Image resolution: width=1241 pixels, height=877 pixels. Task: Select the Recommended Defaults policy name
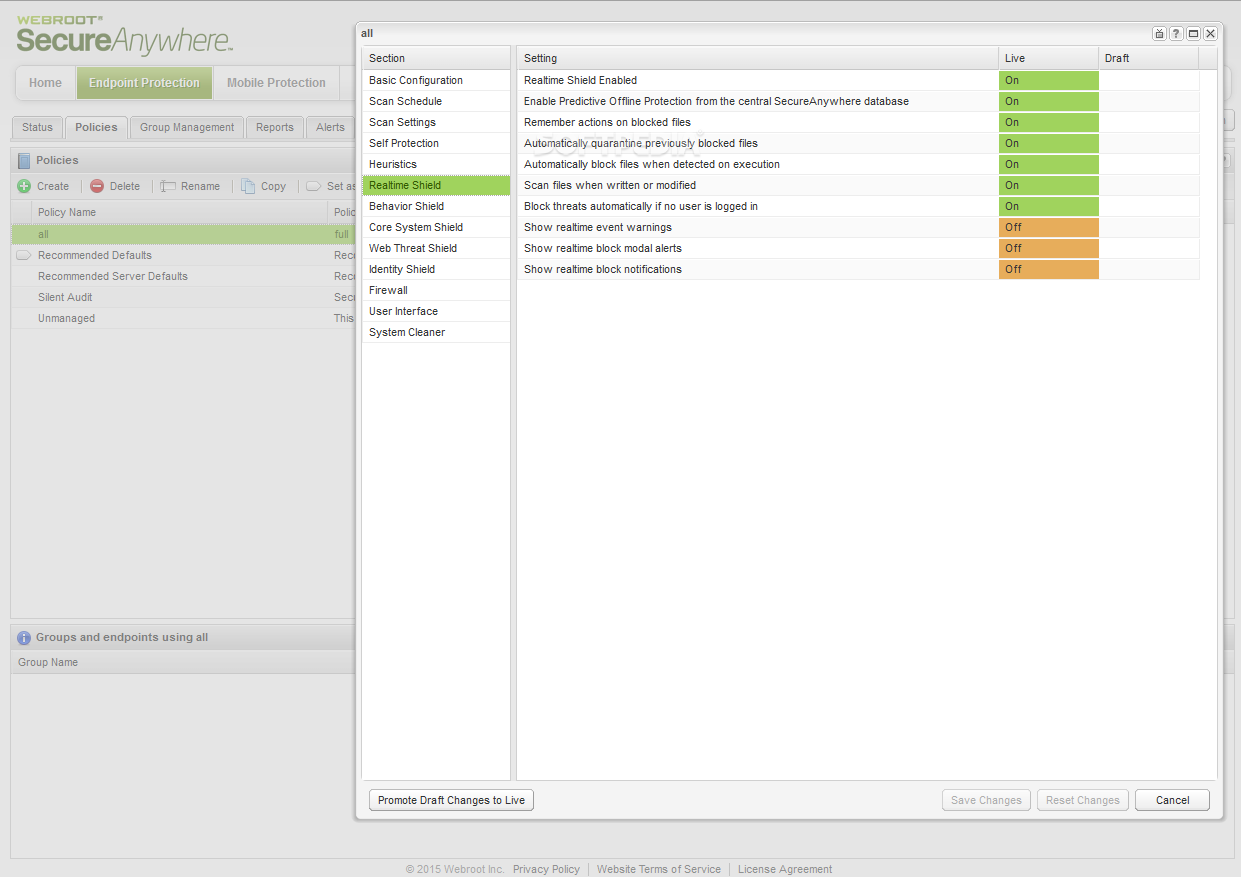click(x=95, y=255)
